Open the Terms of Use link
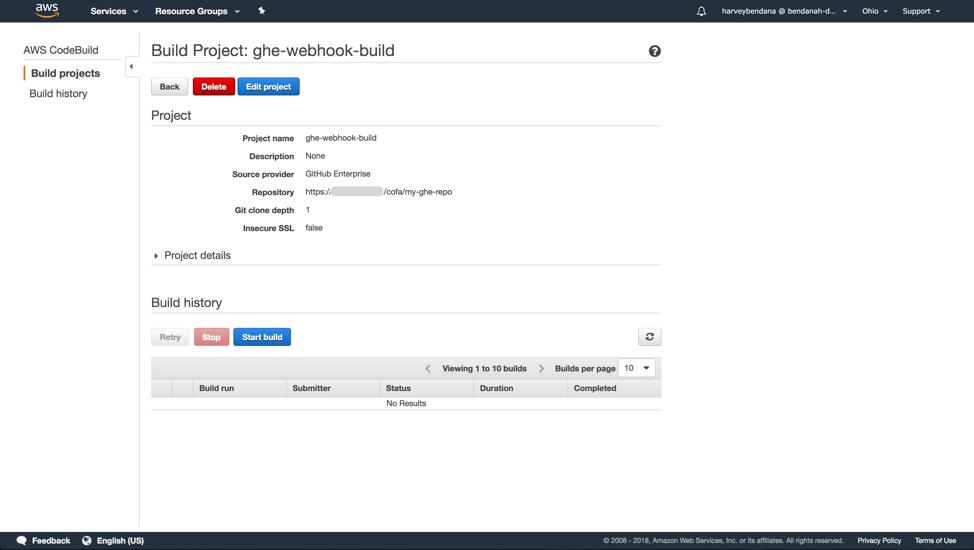The height and width of the screenshot is (550, 974). [935, 541]
